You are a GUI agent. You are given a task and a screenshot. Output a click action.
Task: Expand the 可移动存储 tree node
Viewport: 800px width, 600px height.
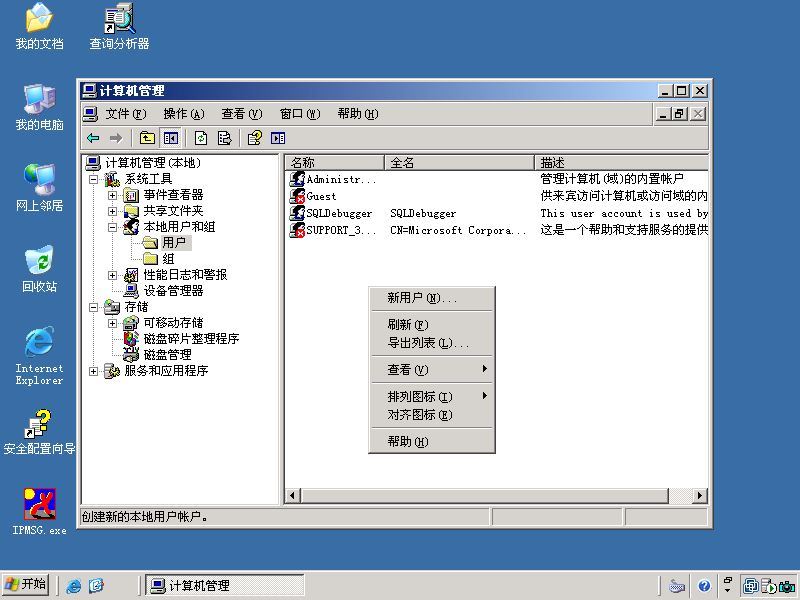[112, 323]
